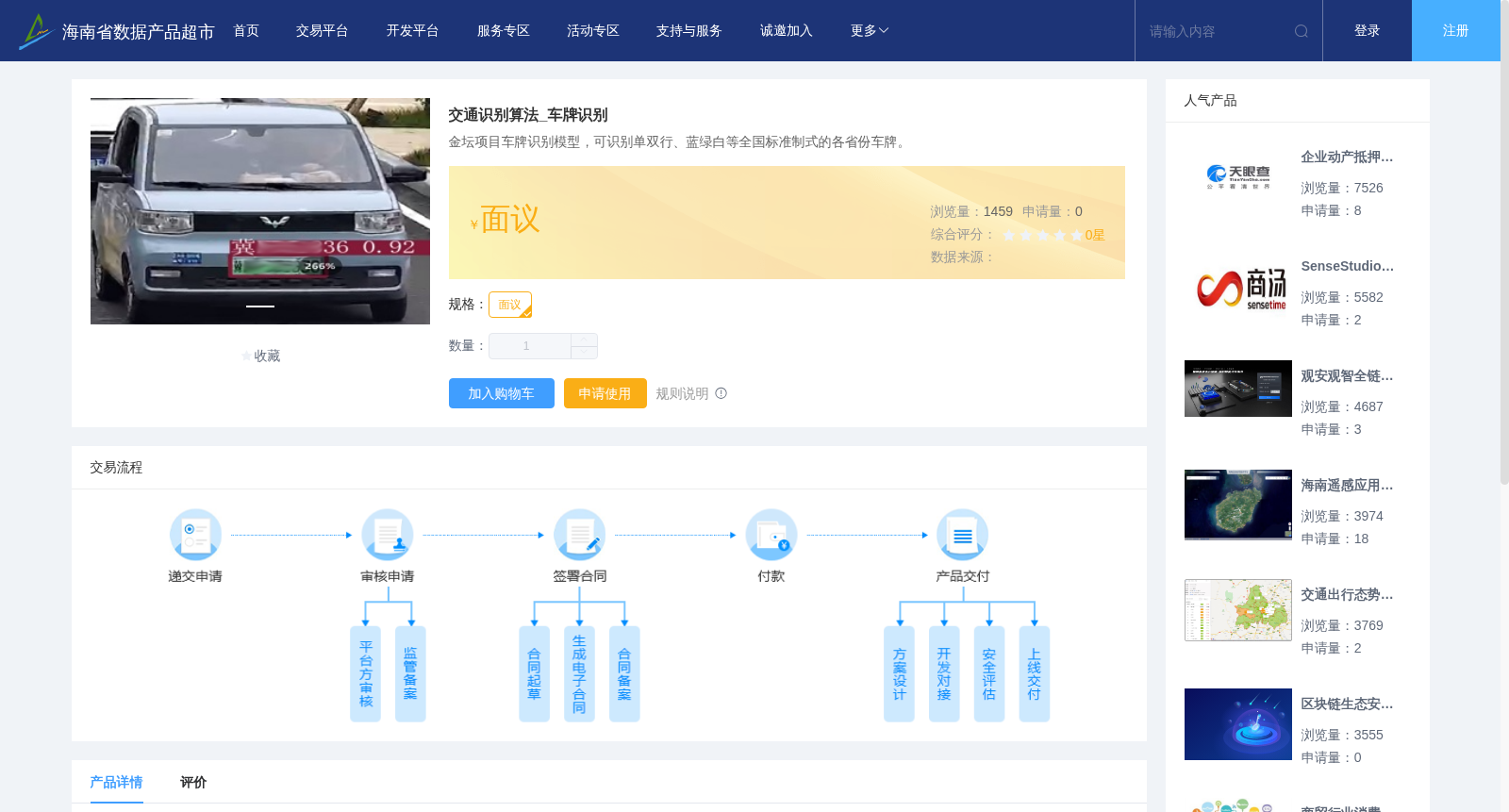Click 监管备案 sub-step box
The height and width of the screenshot is (812, 1509).
pos(410,674)
